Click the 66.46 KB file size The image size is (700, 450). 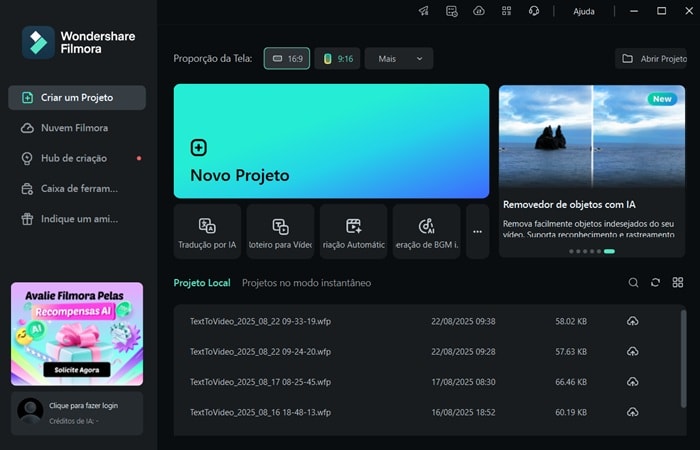[571, 382]
